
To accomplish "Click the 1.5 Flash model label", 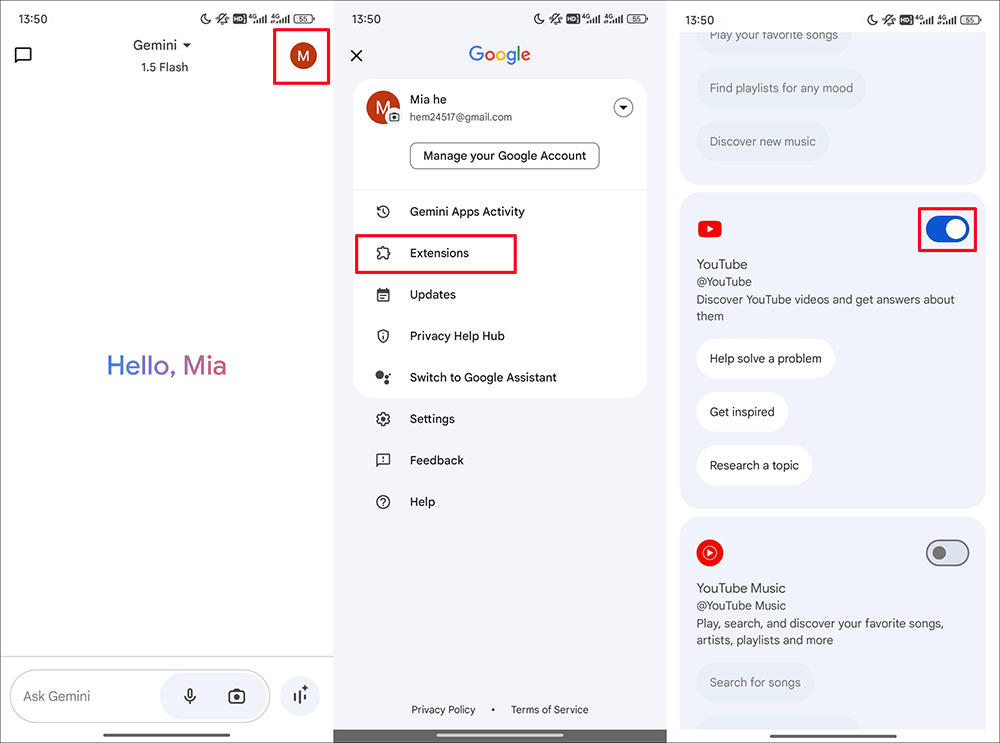I will pos(165,67).
